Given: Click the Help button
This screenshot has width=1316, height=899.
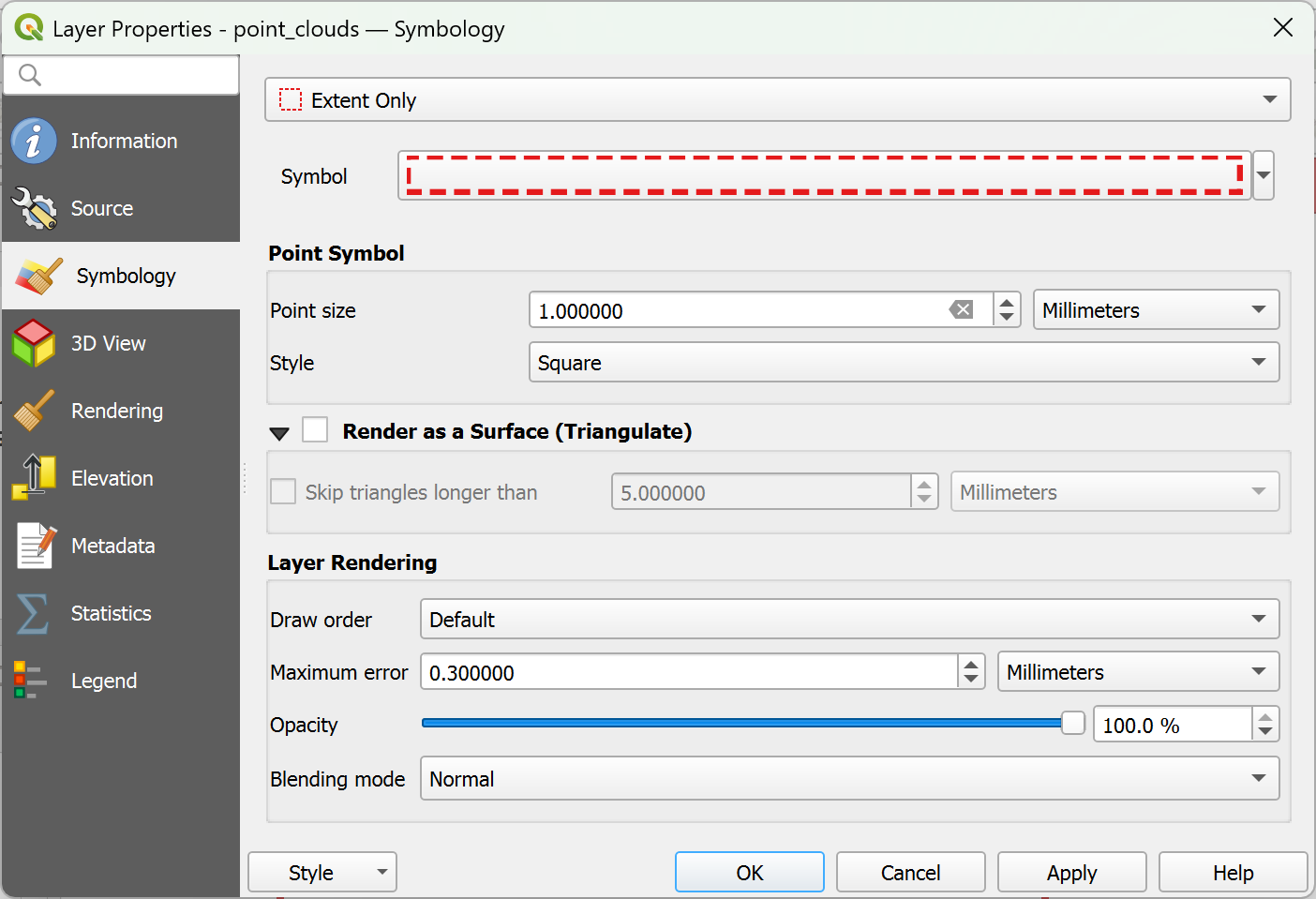Looking at the screenshot, I should [x=1233, y=872].
